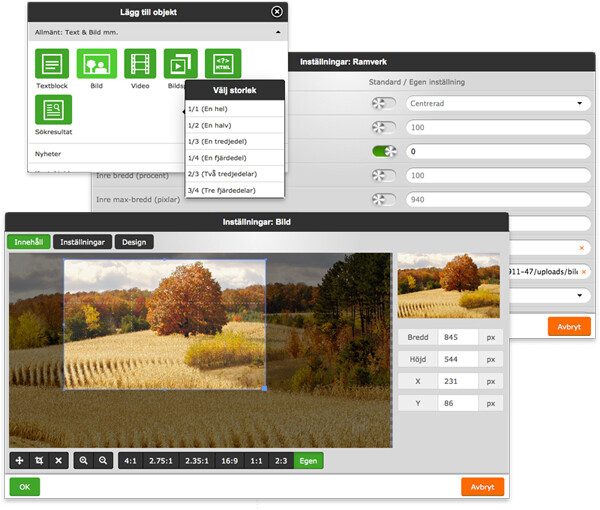
Task: Set crop ratio to 4:1
Action: click(130, 461)
